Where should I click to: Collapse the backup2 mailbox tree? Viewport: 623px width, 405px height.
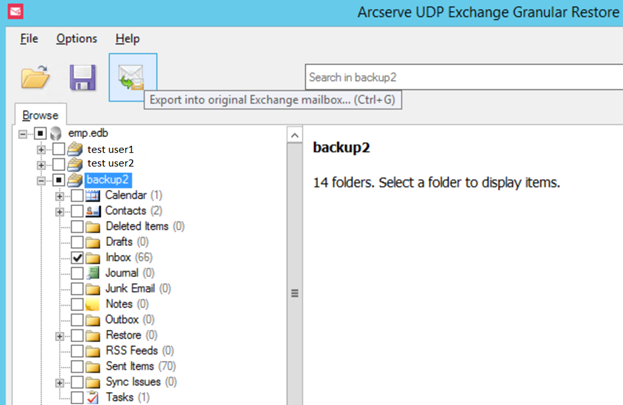(x=41, y=181)
